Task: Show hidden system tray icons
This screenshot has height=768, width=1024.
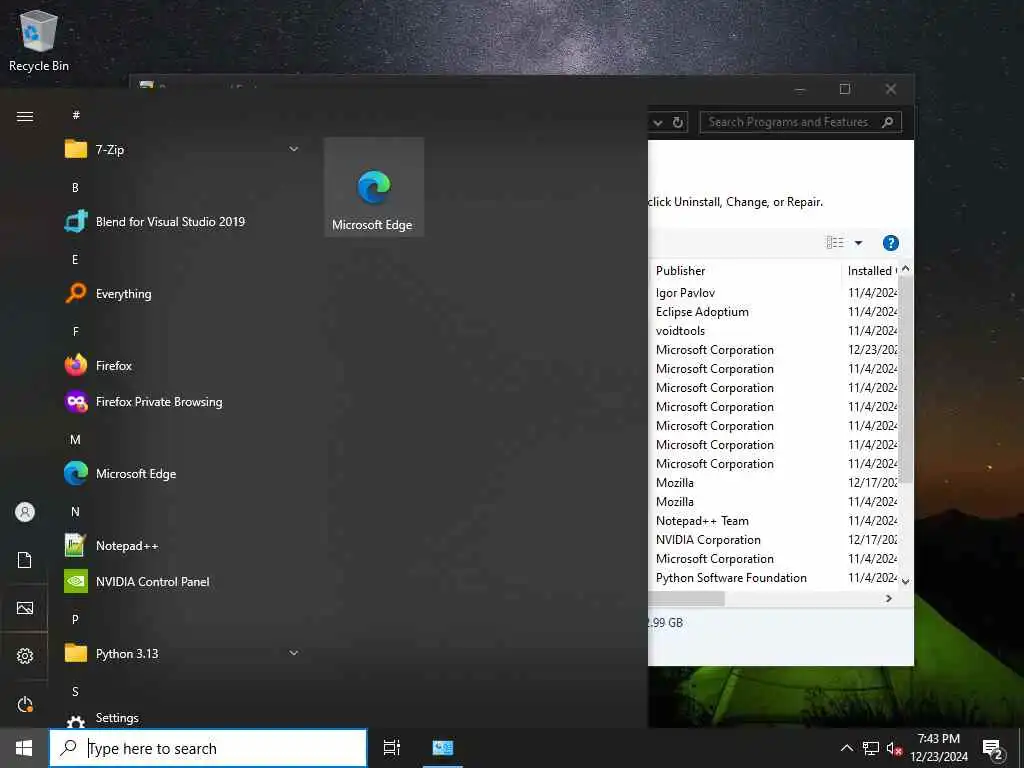Action: pyautogui.click(x=846, y=748)
